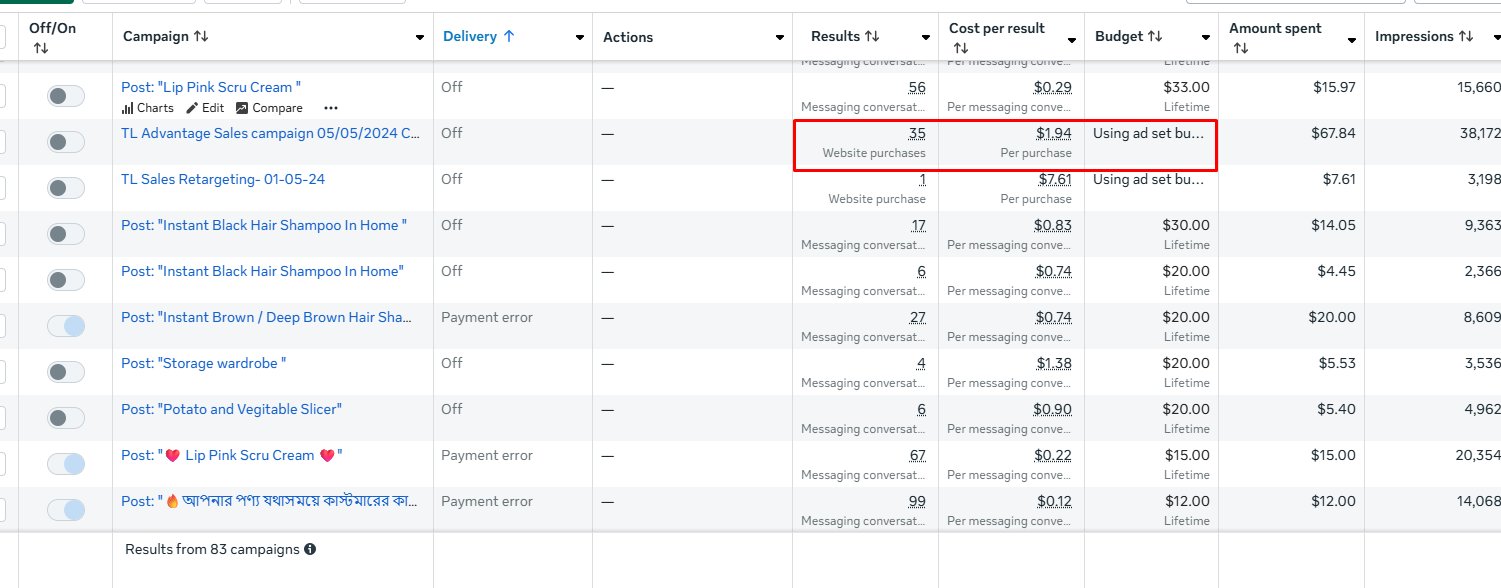Click the Edit pencil under Lip Pink campaign
Screen dimensions: 1501x588
click(x=205, y=108)
